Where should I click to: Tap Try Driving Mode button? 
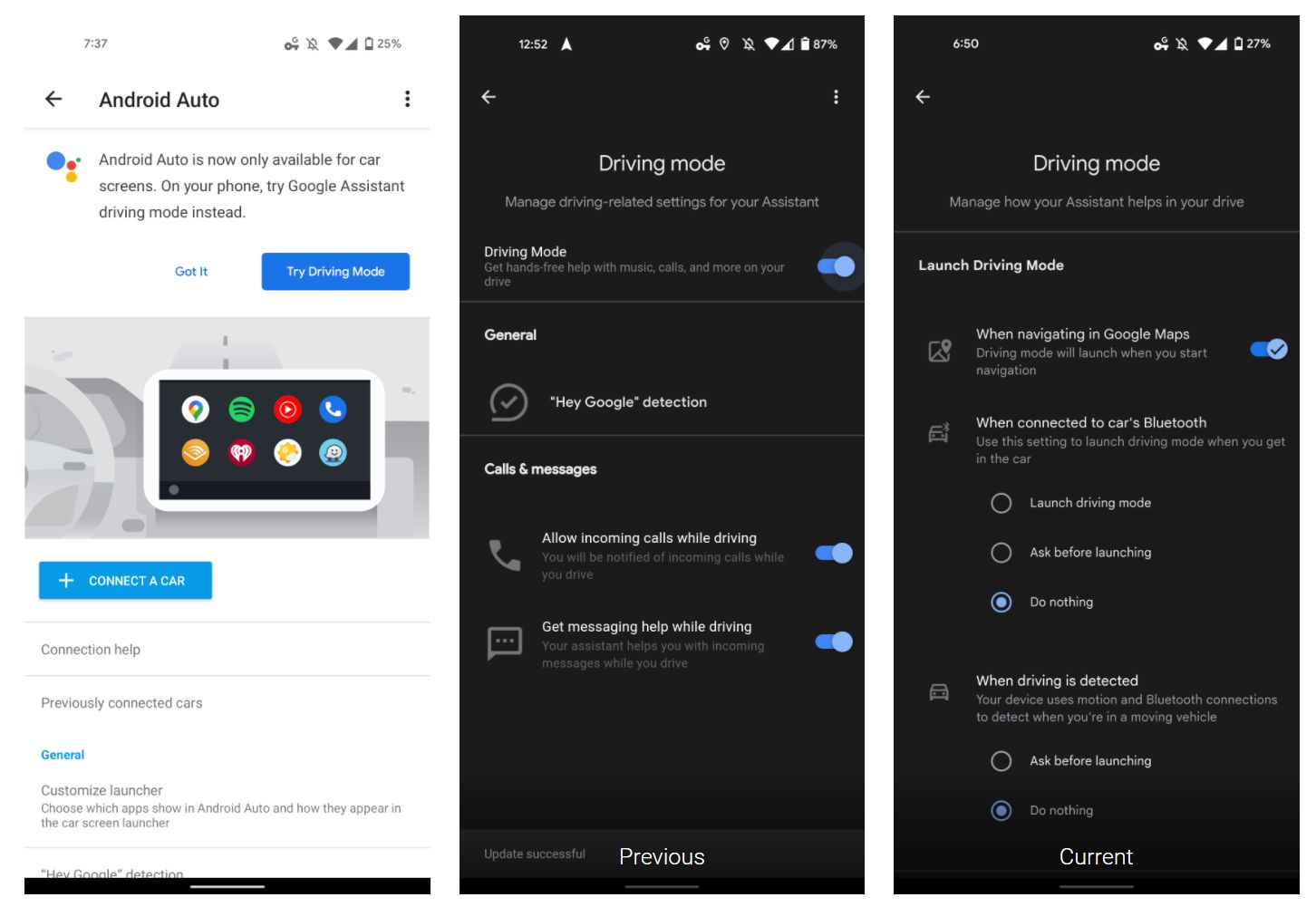pyautogui.click(x=335, y=271)
